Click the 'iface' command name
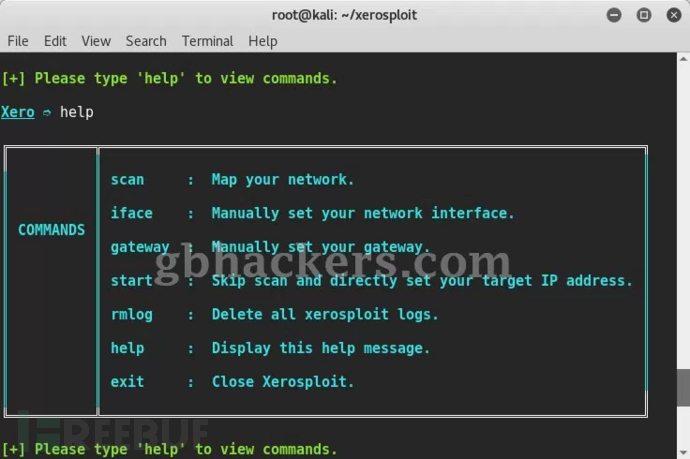Viewport: 690px width, 459px height. point(132,213)
